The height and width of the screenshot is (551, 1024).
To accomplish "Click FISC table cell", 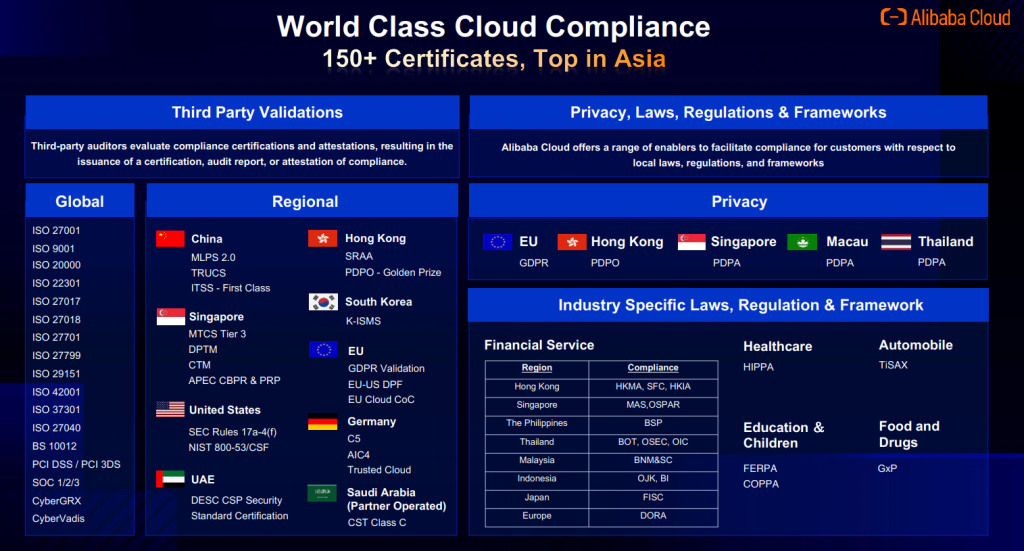I will pyautogui.click(x=653, y=497).
